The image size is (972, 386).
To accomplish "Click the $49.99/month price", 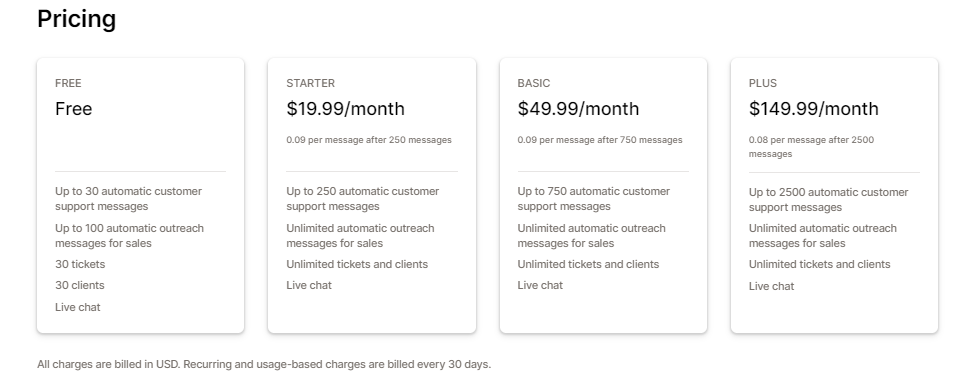I will [578, 109].
